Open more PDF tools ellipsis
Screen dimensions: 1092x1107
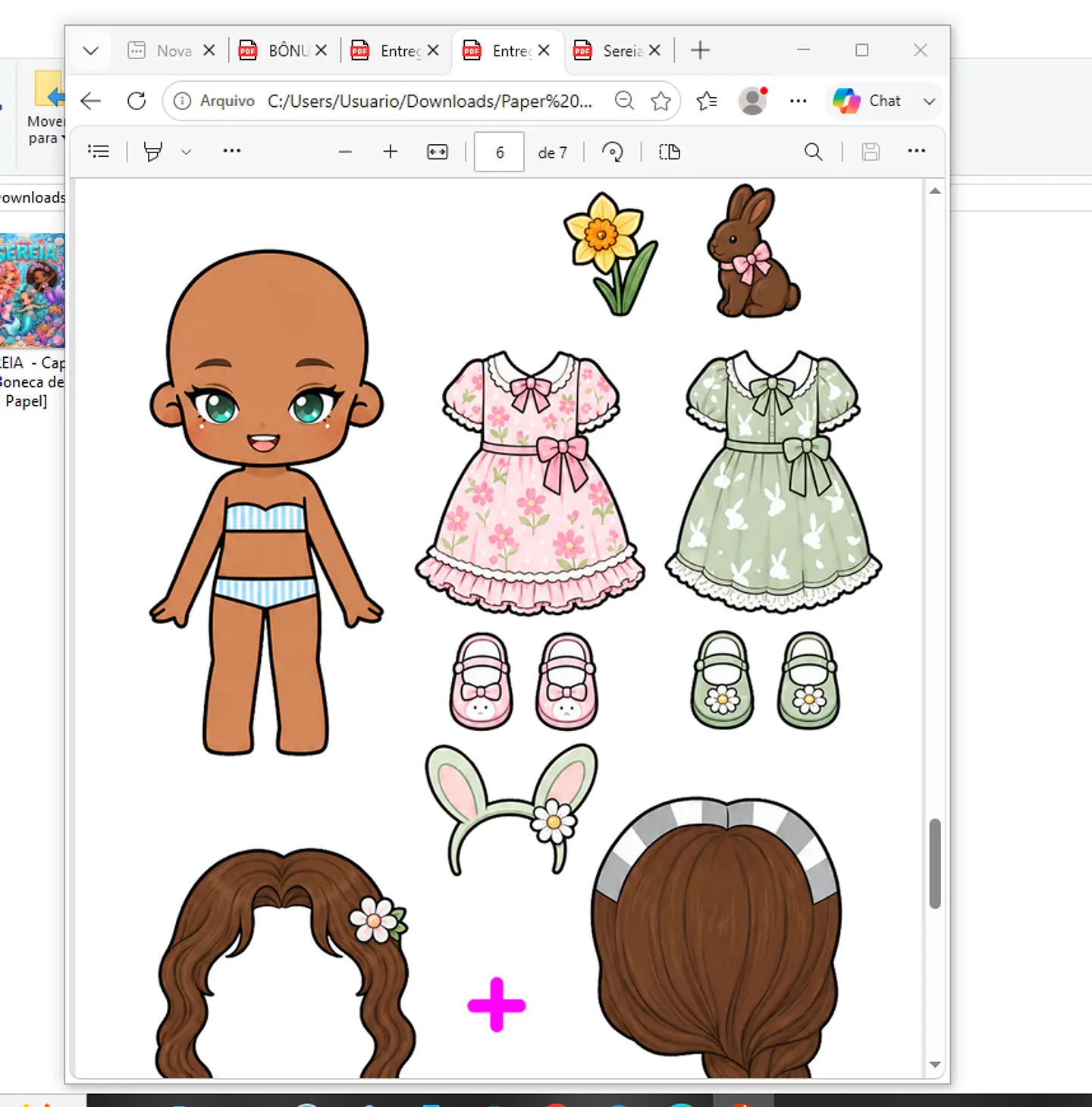232,152
